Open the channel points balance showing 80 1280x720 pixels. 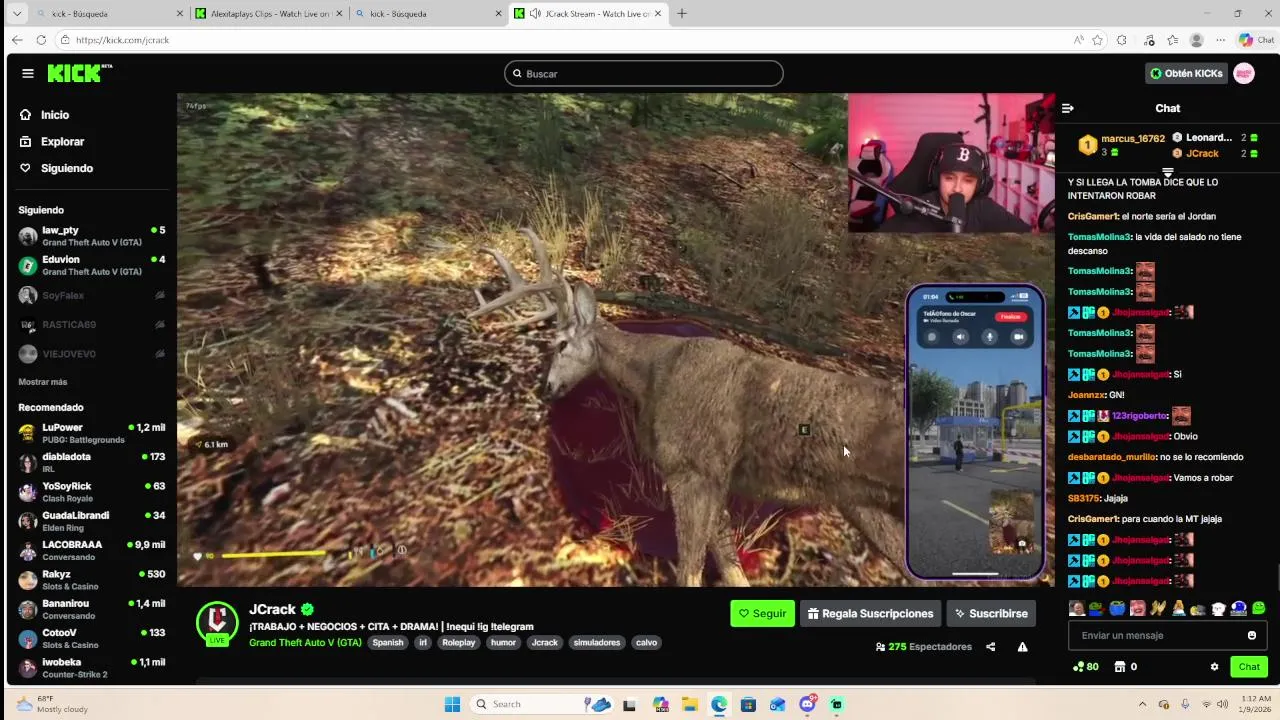(x=1085, y=667)
